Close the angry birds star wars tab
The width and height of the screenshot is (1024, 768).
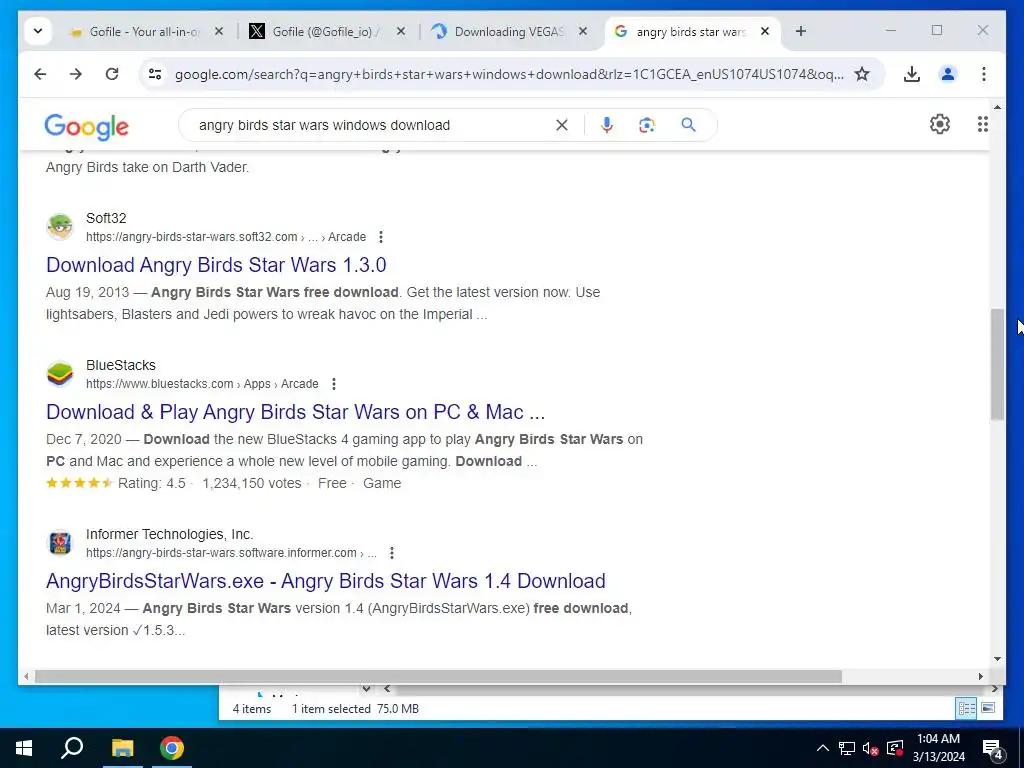tap(765, 31)
